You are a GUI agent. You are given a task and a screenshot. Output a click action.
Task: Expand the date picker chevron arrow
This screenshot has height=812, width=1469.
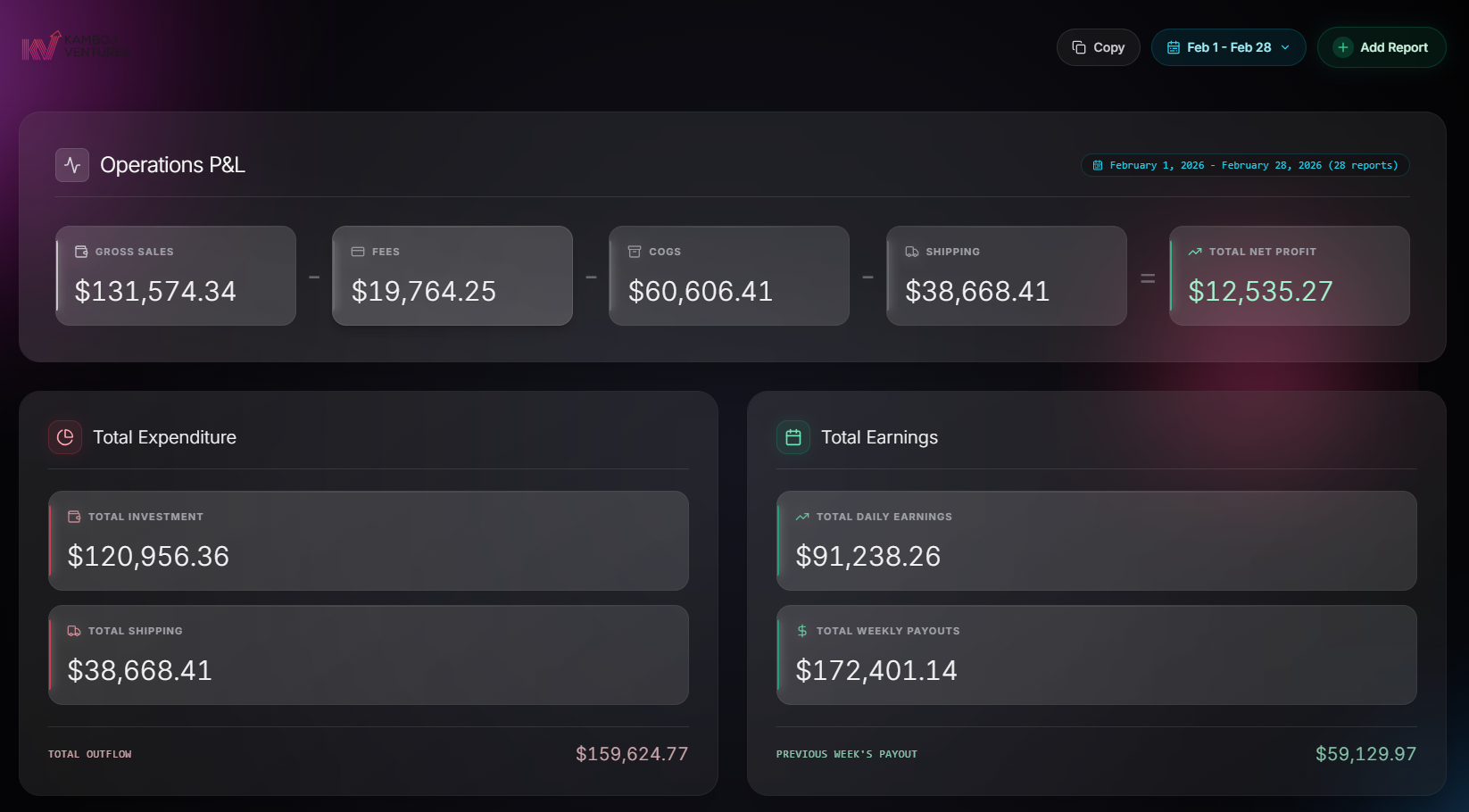[1285, 47]
